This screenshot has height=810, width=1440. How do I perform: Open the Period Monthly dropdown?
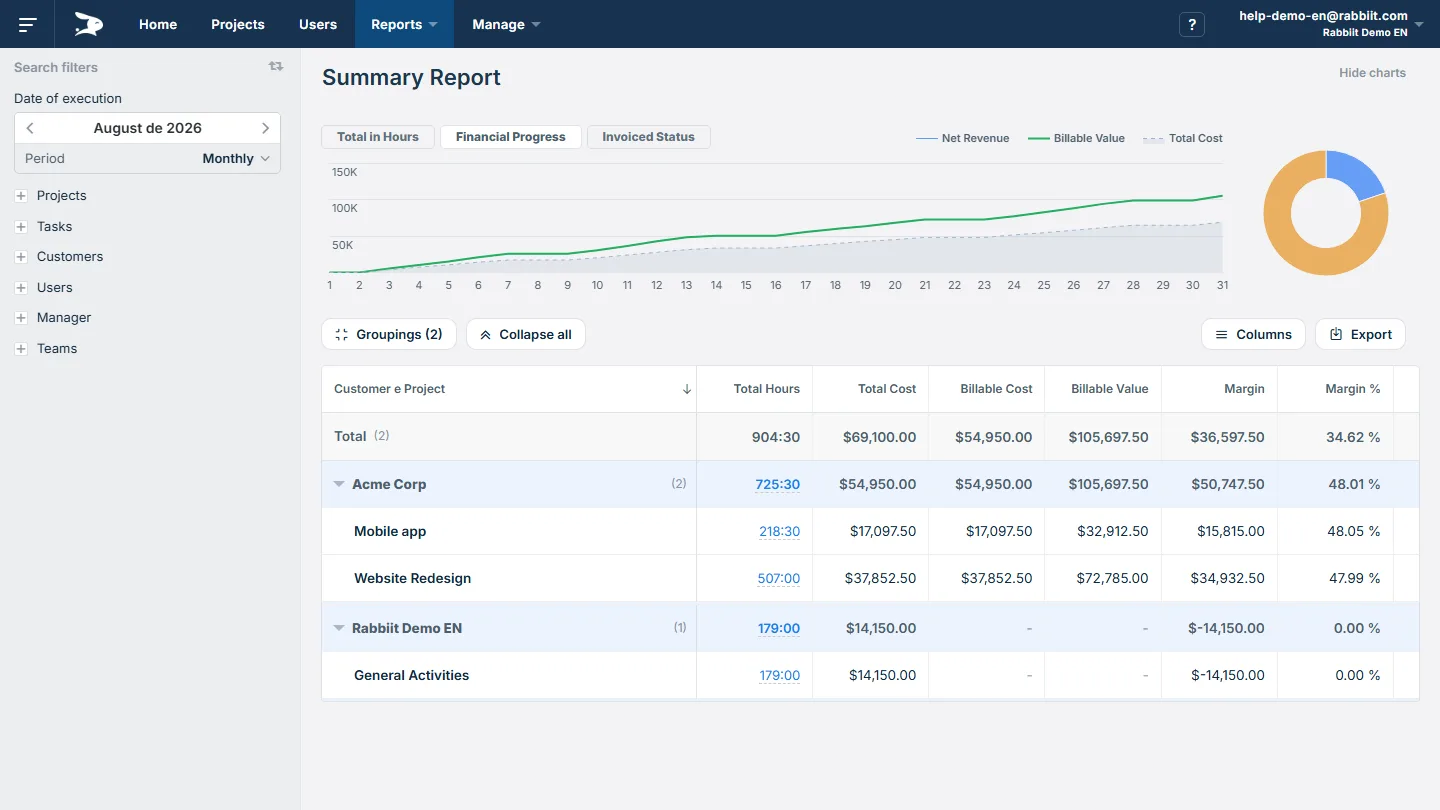[147, 158]
